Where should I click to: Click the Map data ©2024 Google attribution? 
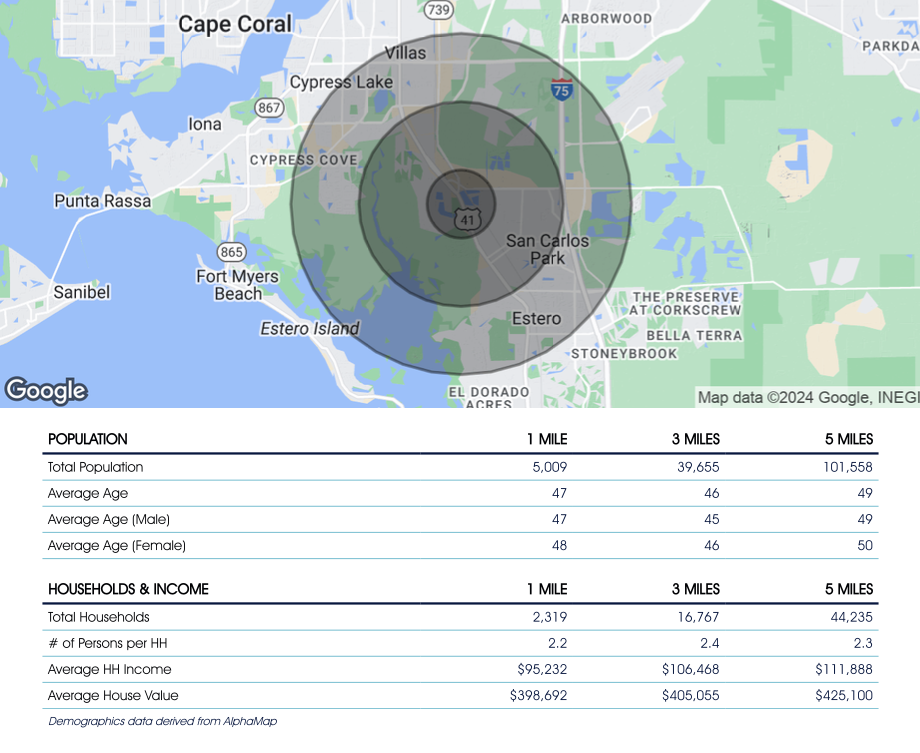click(806, 397)
